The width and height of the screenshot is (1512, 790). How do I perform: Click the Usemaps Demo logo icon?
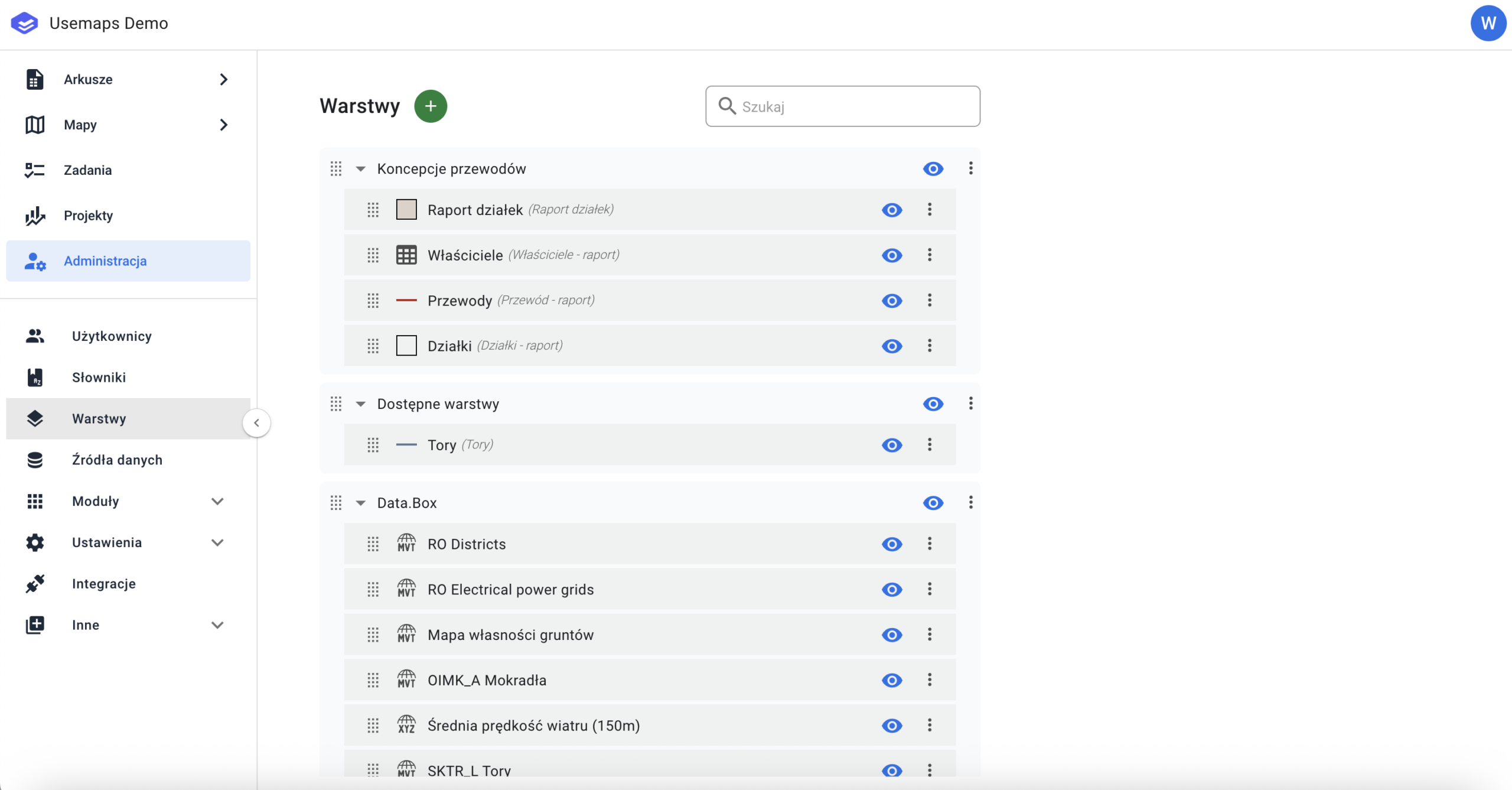click(x=24, y=23)
